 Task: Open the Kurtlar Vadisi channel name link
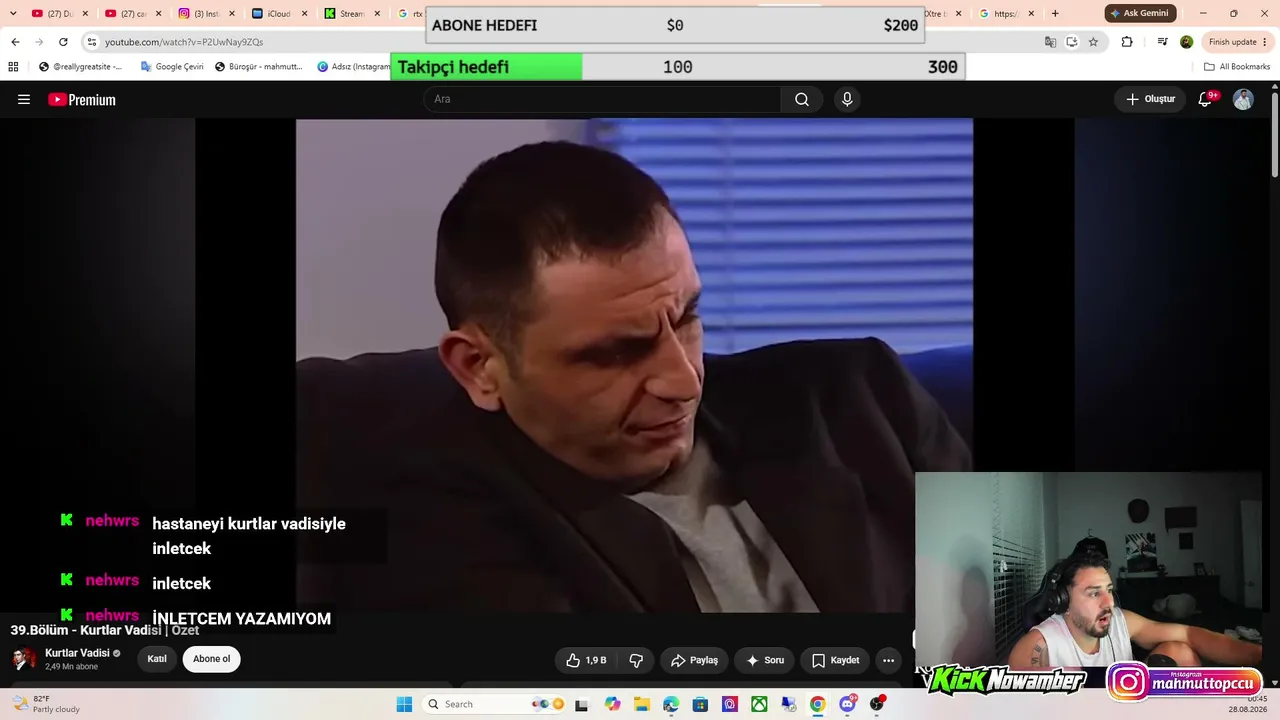[77, 653]
